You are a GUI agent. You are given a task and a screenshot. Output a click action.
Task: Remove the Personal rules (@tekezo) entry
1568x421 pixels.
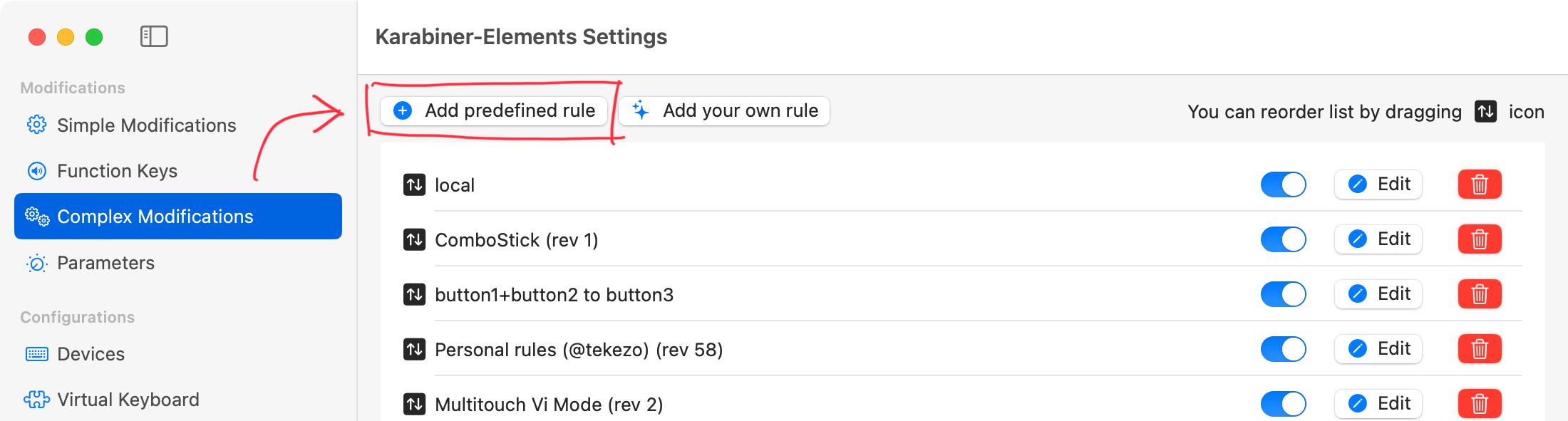(1480, 349)
